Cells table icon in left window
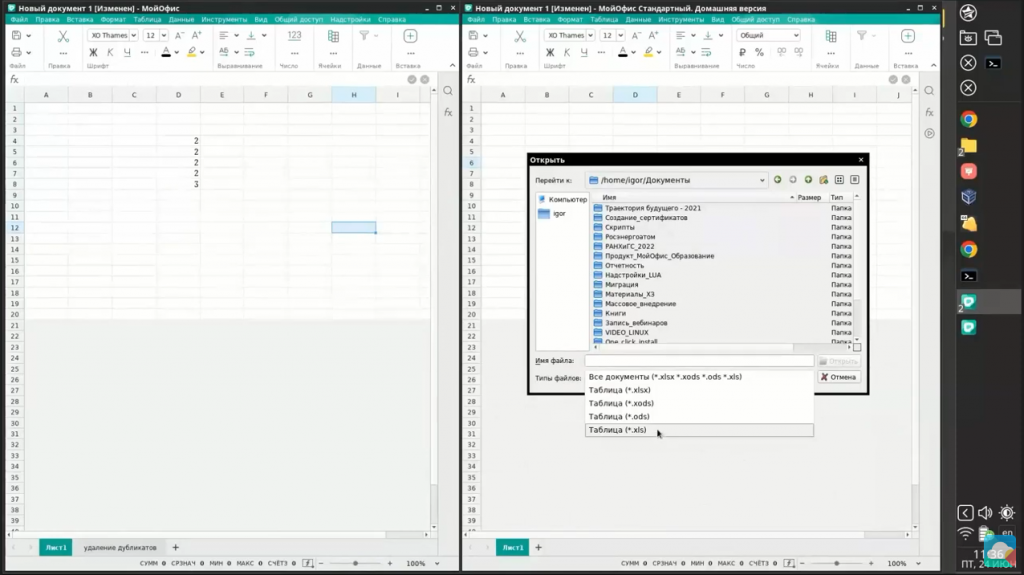1024x575 pixels. (333, 36)
